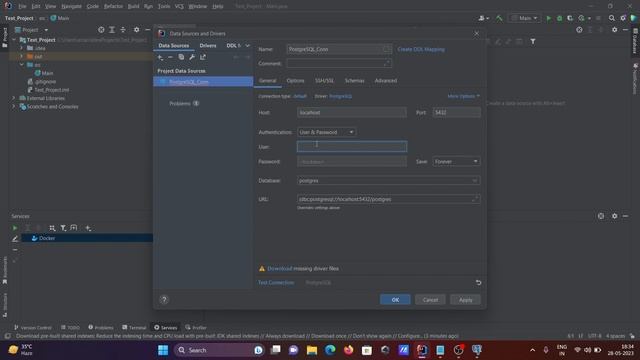Screen dimensions: 640x360
Task: Click select opened file target icon in Project panel
Action: [x=101, y=30]
